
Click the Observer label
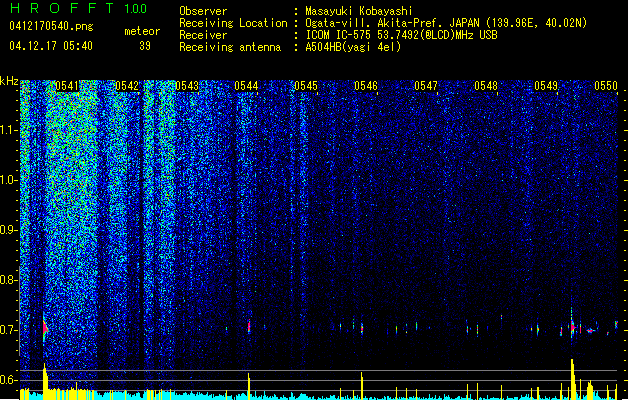click(203, 11)
